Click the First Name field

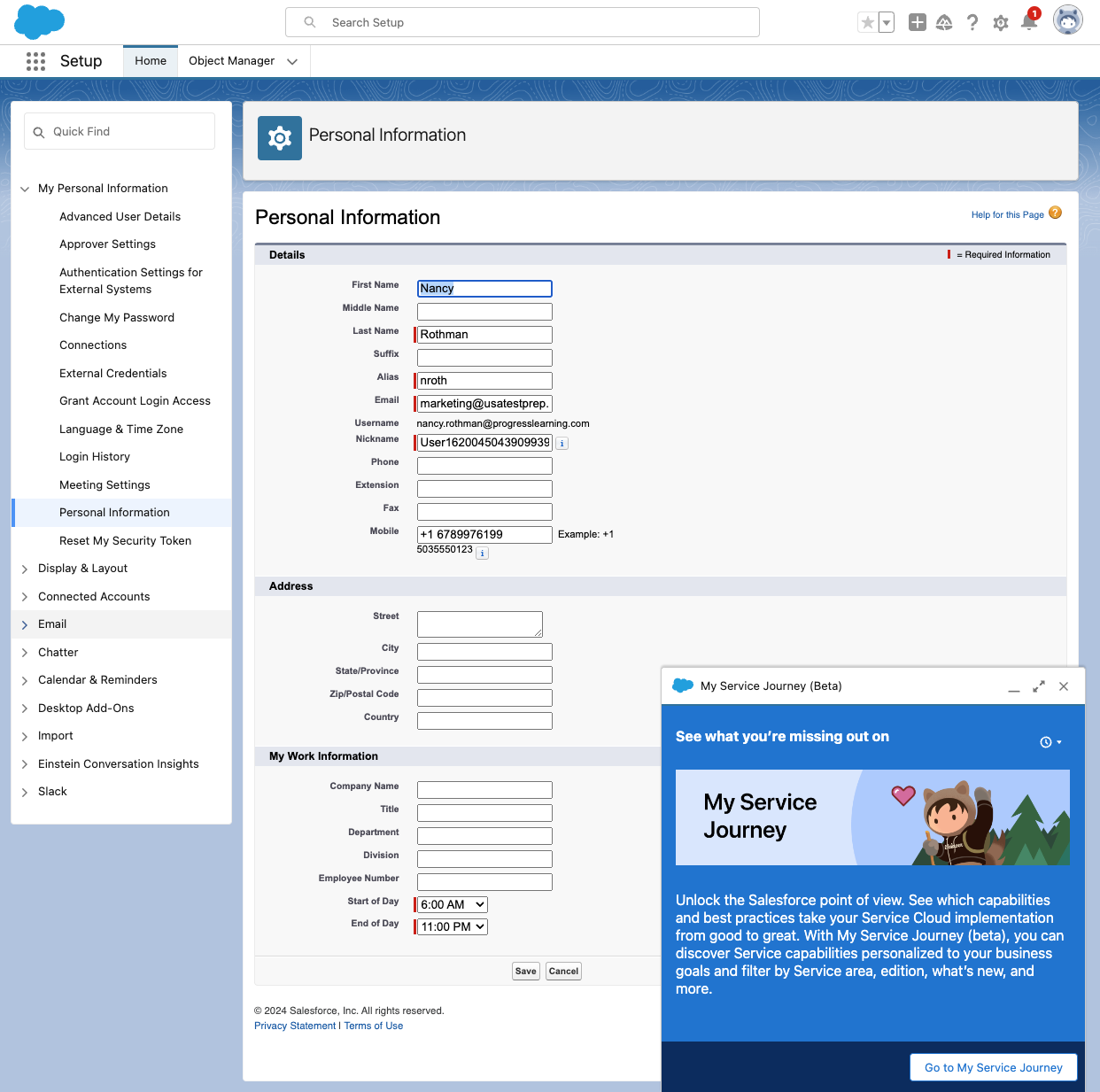484,288
